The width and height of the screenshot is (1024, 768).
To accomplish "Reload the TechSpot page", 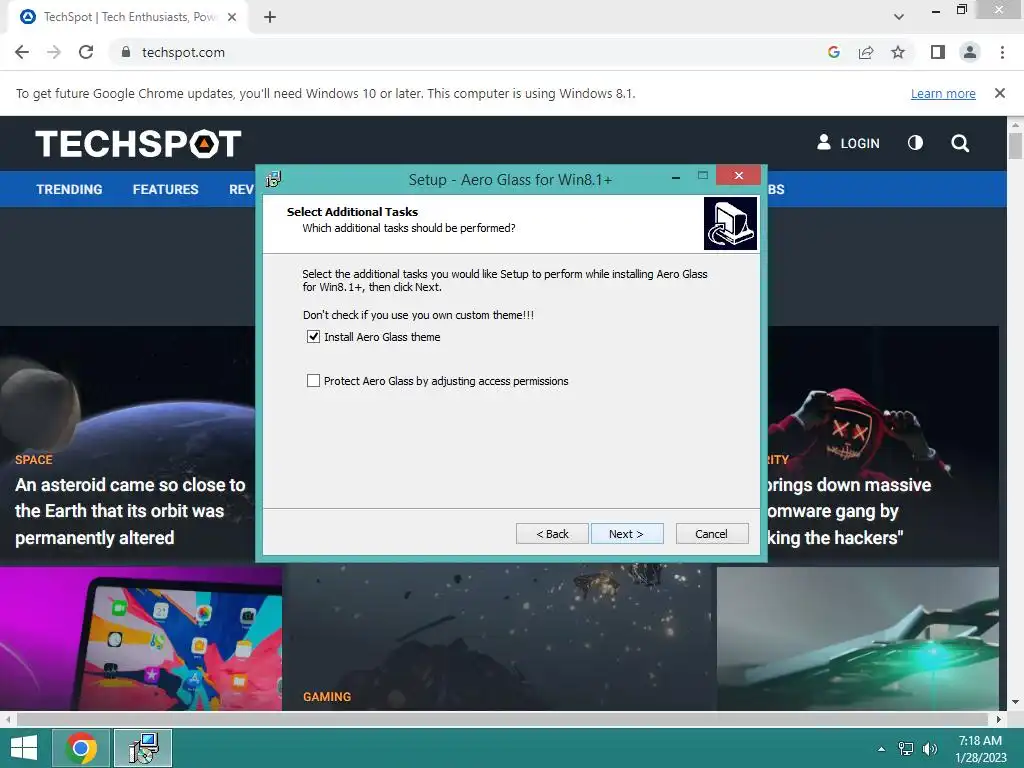I will click(x=86, y=52).
